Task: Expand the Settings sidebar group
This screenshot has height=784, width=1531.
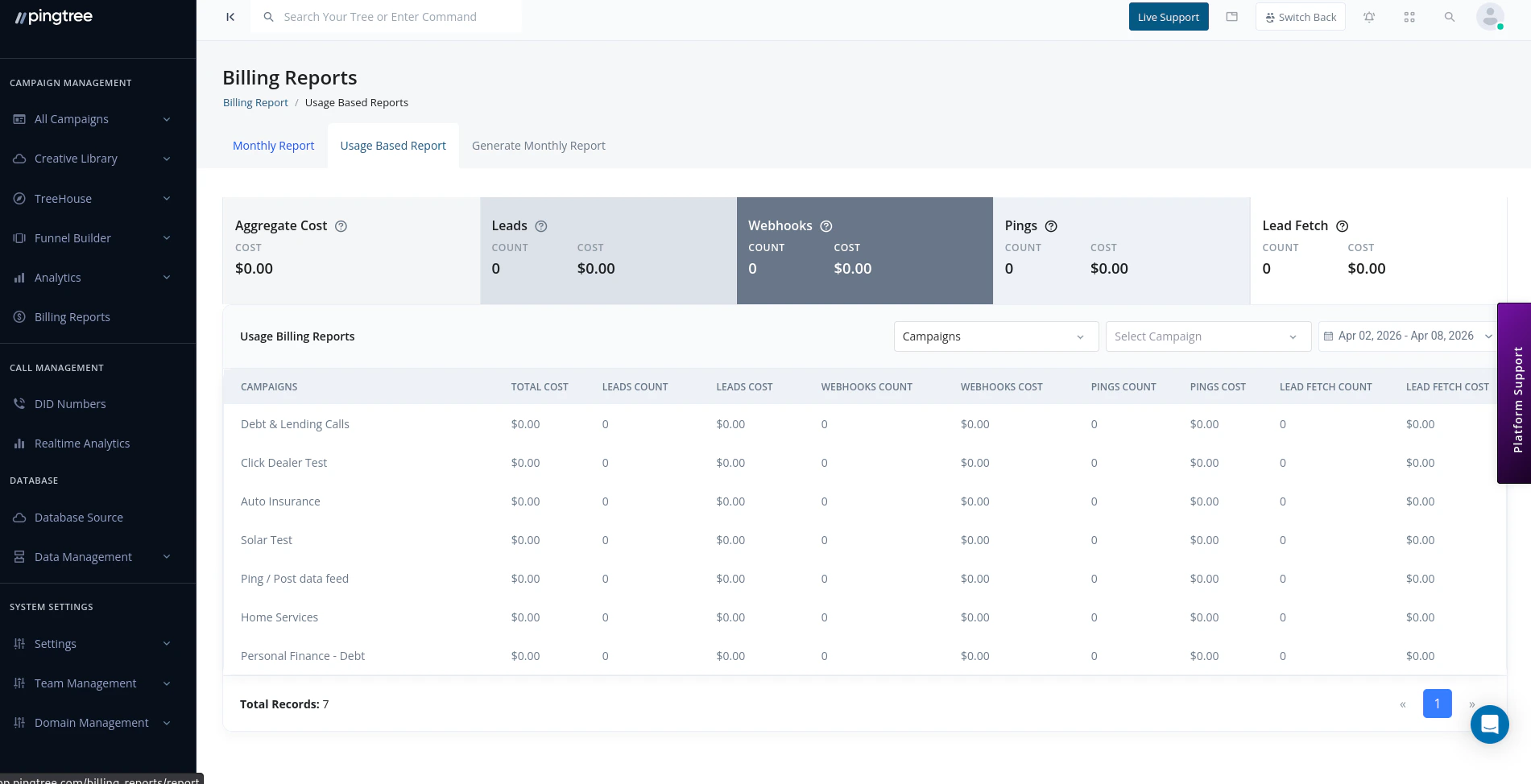Action: point(55,643)
